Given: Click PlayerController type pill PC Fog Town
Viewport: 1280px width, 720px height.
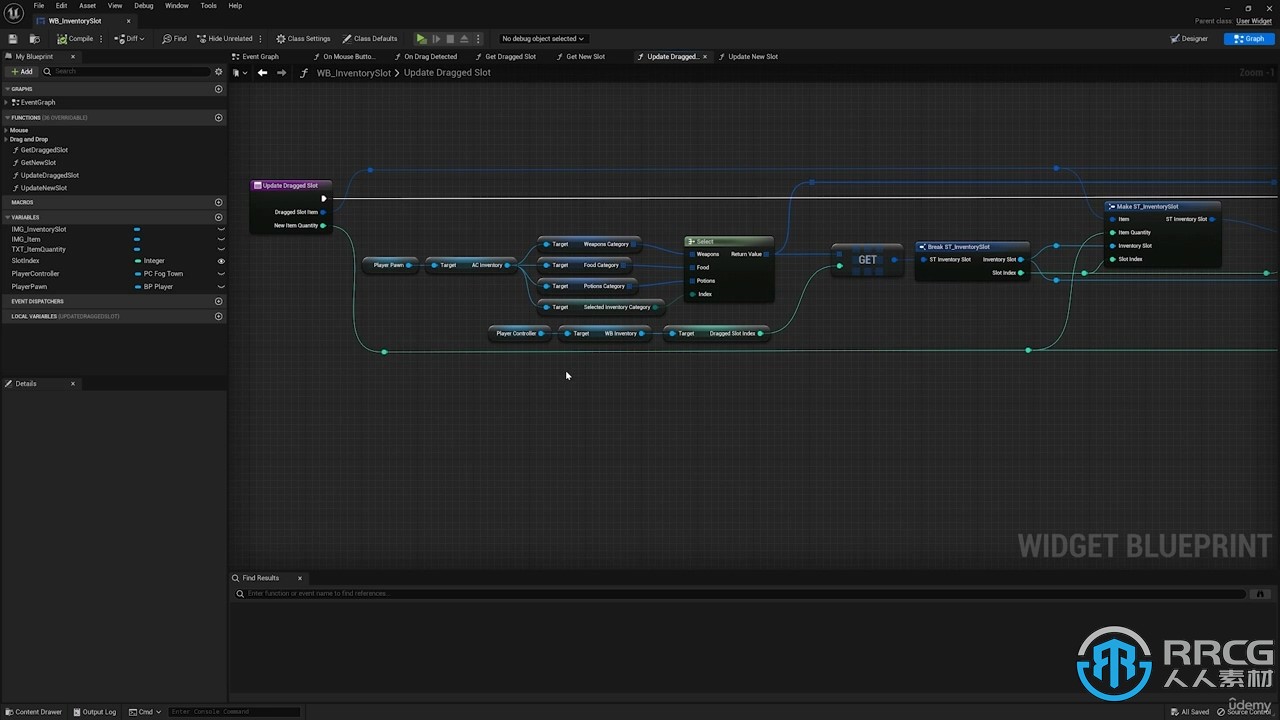Looking at the screenshot, I should 158,274.
